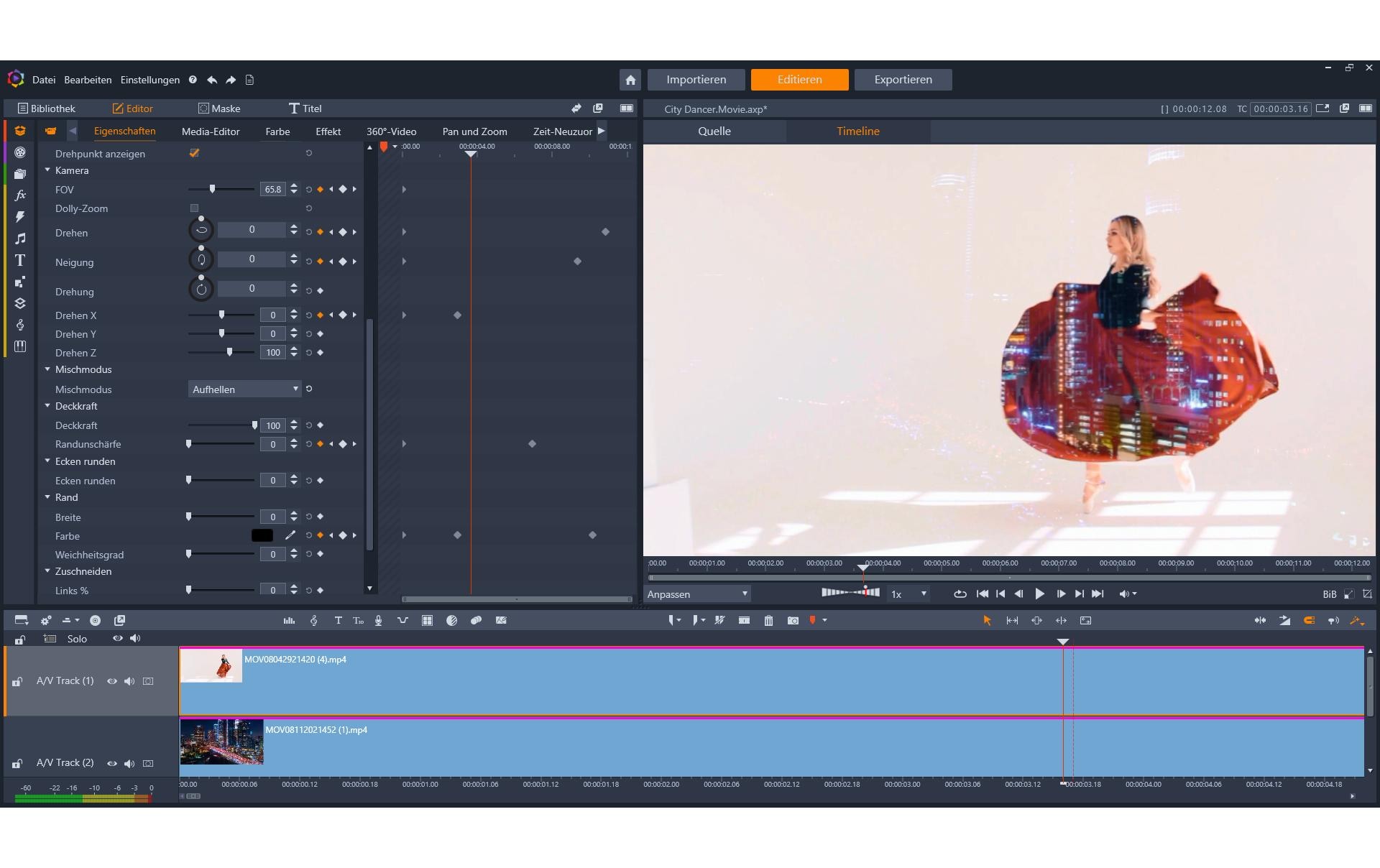Enable the Dolly-Zoom checkbox
This screenshot has width=1380, height=868.
pos(194,208)
